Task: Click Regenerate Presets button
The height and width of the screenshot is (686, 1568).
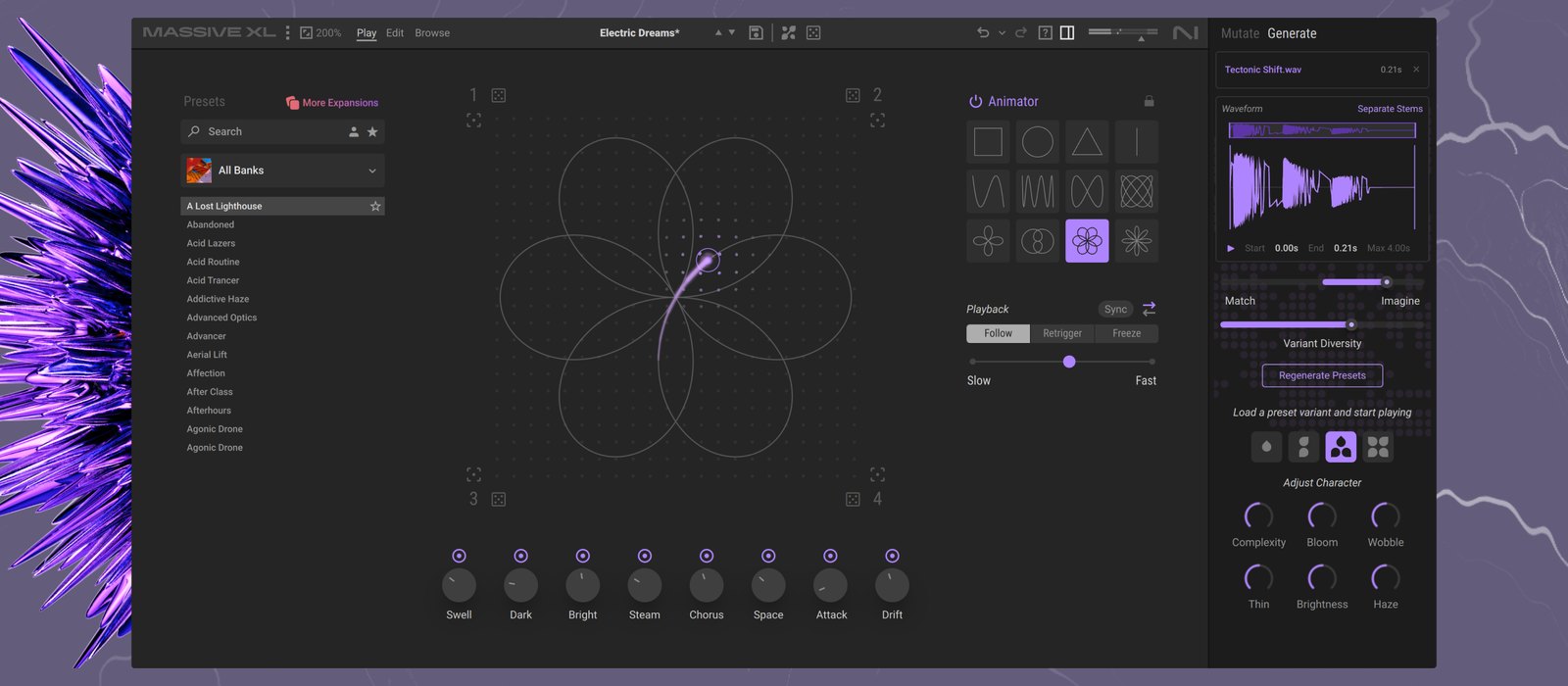Action: tap(1322, 375)
